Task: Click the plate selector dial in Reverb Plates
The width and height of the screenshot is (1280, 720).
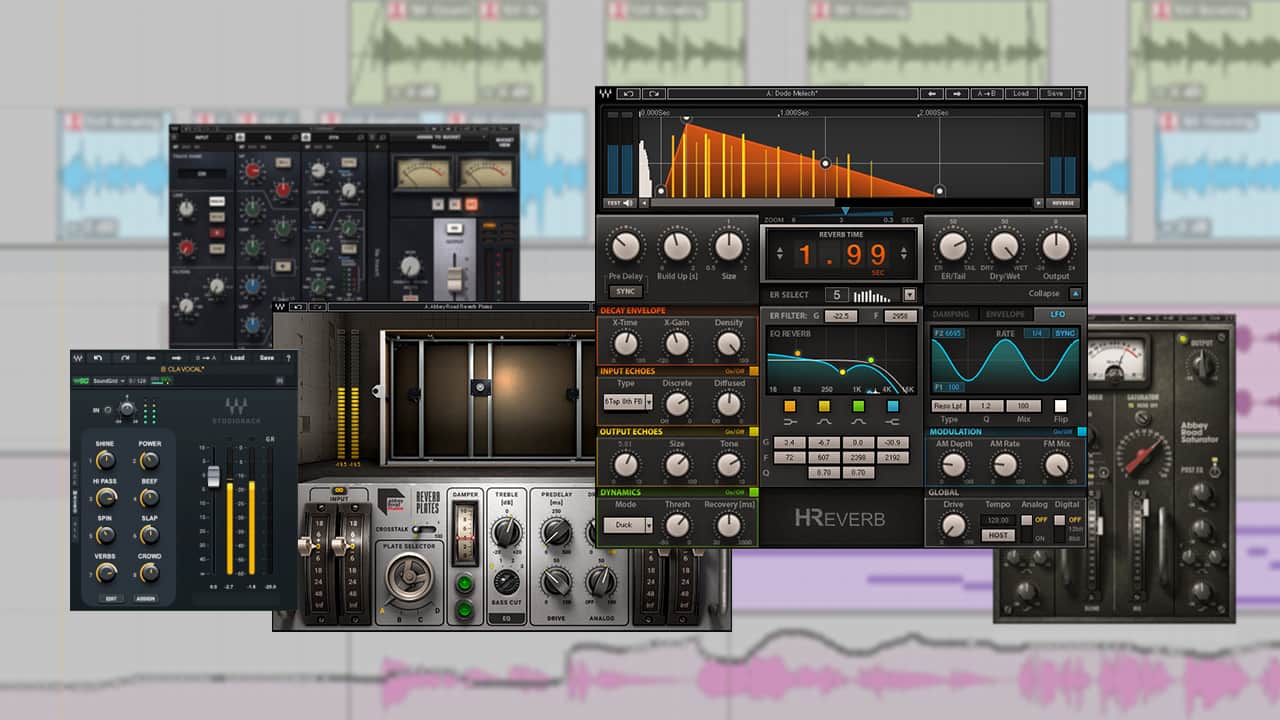Action: (x=411, y=578)
